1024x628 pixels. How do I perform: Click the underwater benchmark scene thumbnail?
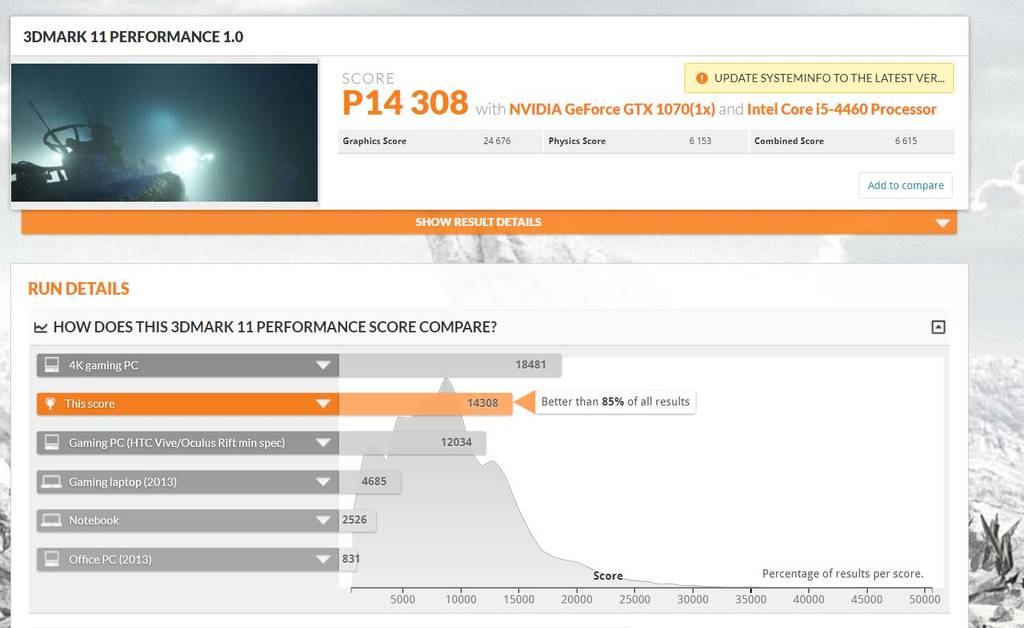[164, 133]
